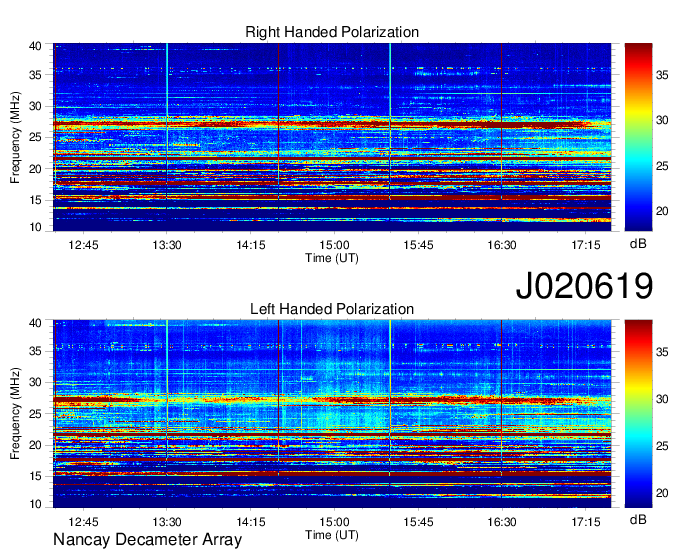The width and height of the screenshot is (680, 552).
Task: Click the 12:45 time tick of Left Handed plot
Action: (83, 522)
